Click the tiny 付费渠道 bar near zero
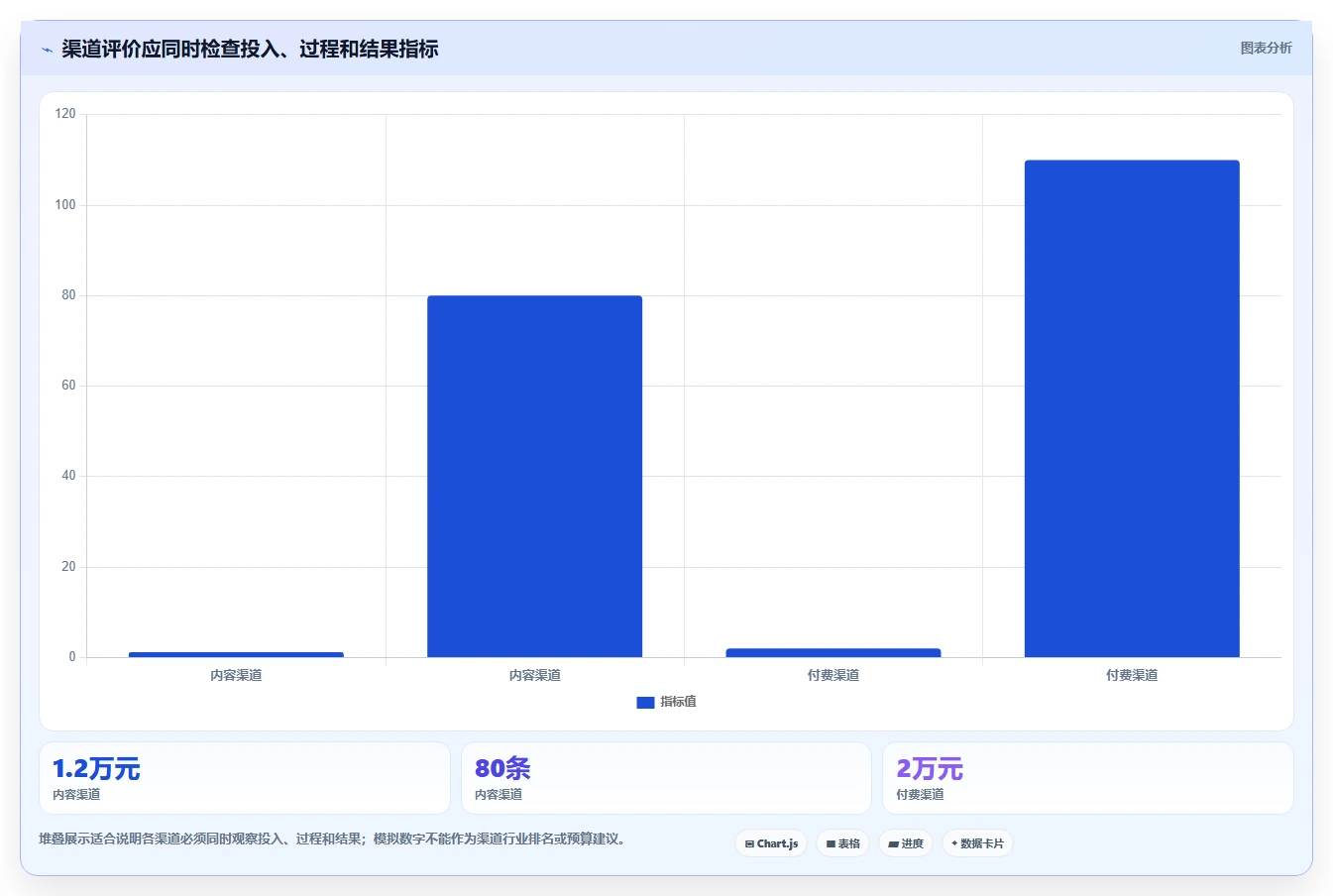Screen dimensions: 1333x896 (833, 652)
